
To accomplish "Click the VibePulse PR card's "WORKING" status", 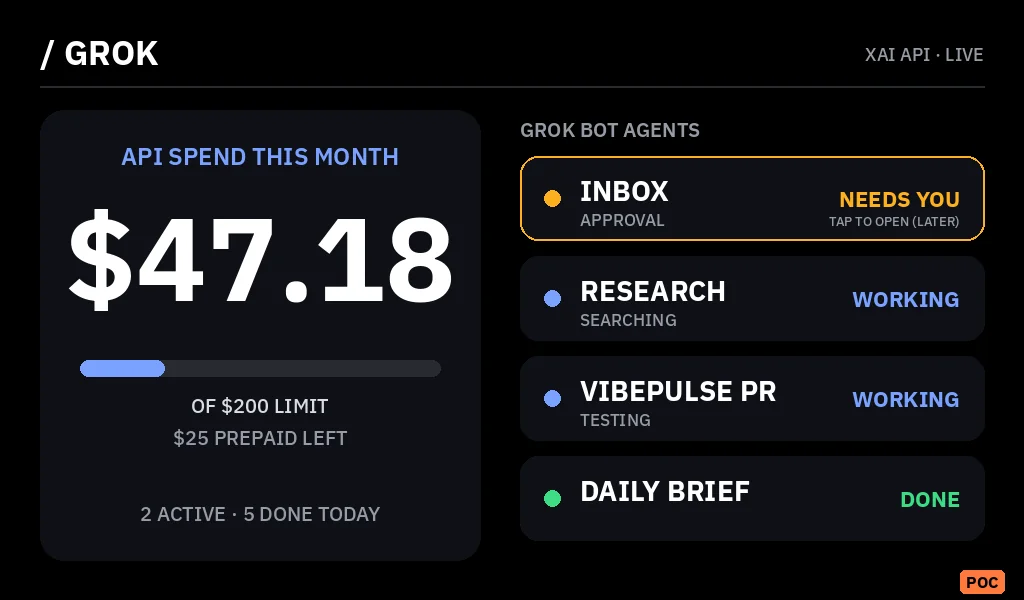I will [x=906, y=399].
